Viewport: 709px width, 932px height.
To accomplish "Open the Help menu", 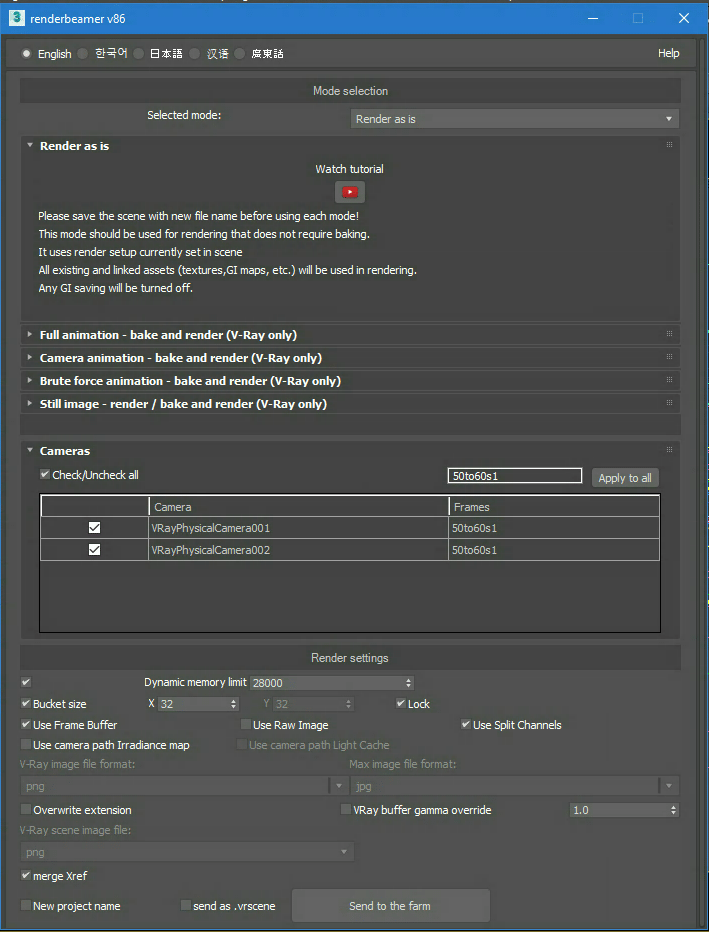I will coord(669,53).
